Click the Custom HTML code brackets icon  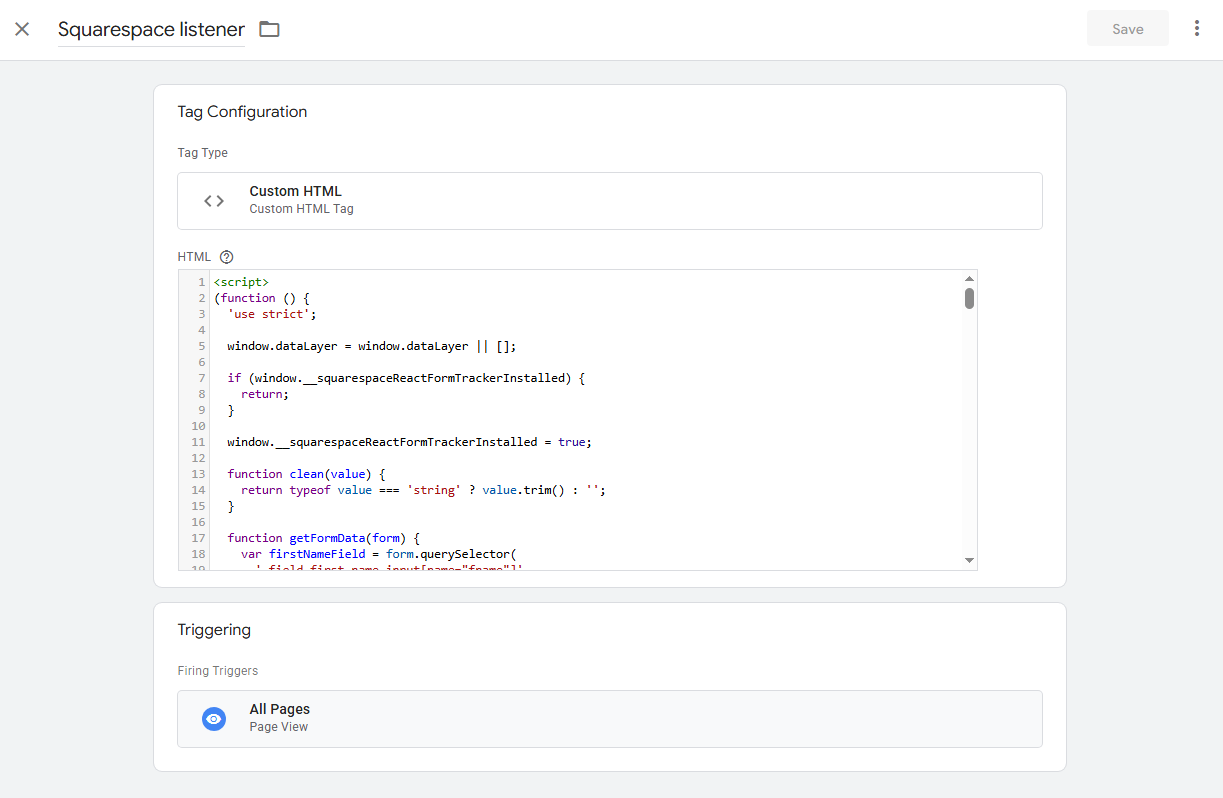214,201
